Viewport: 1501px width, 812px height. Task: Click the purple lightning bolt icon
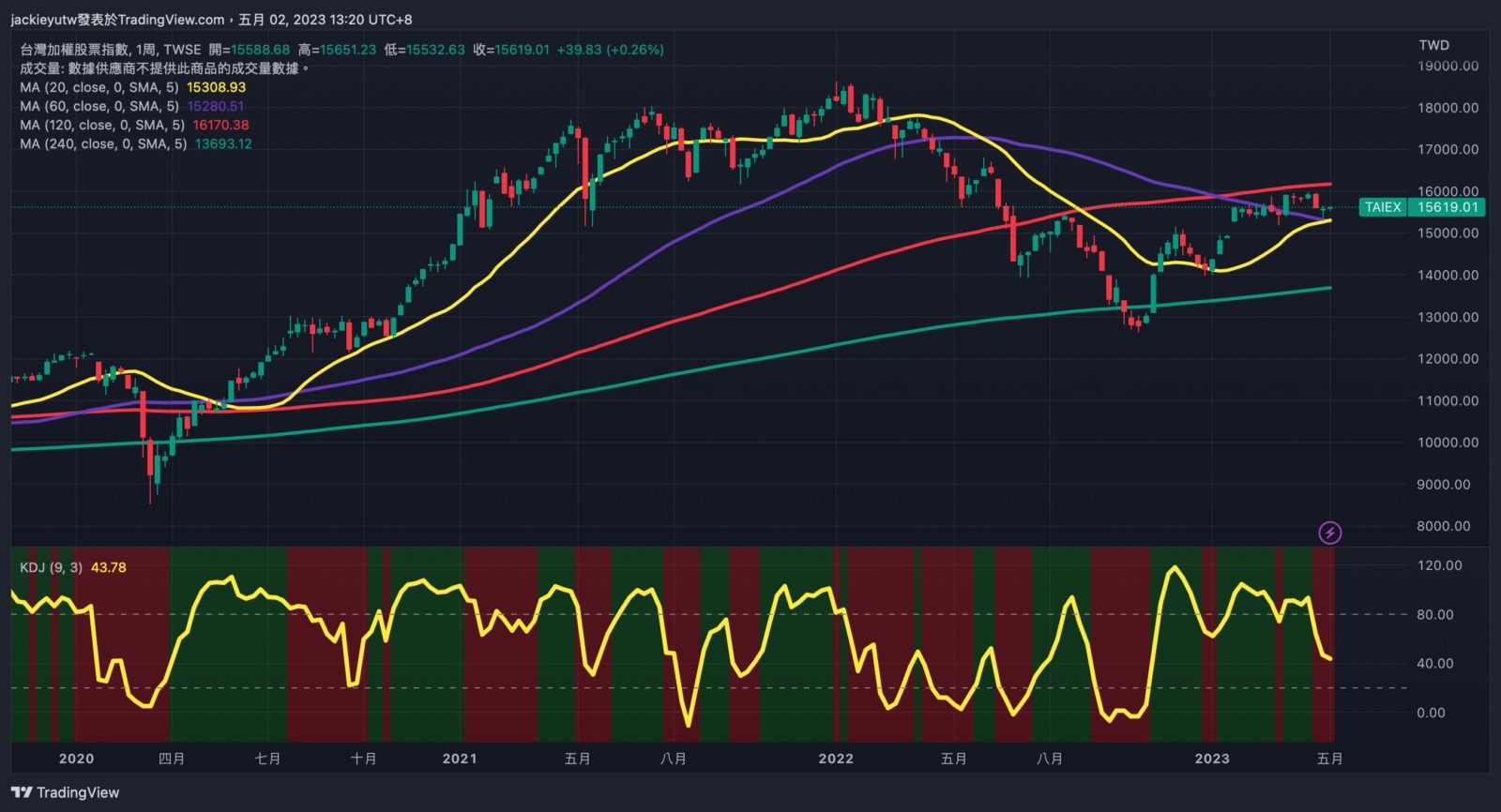coord(1329,534)
